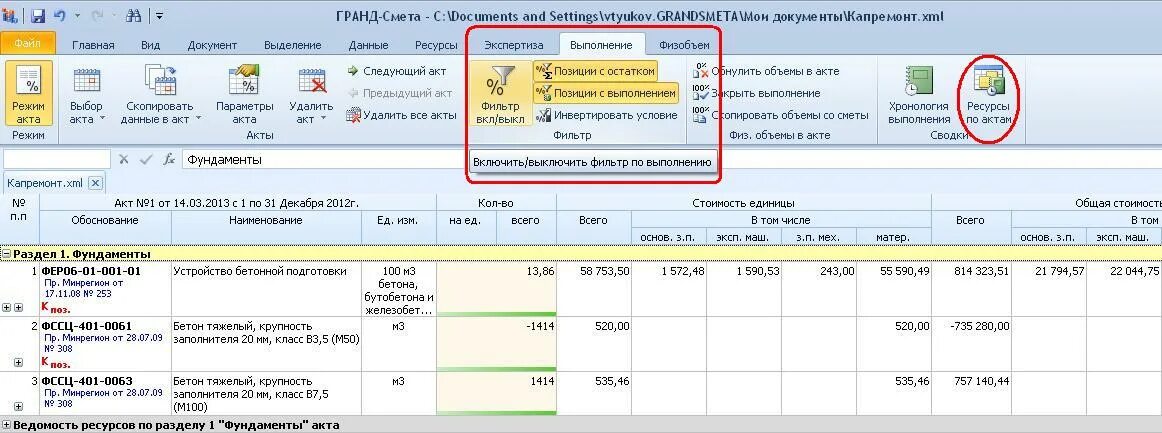This screenshot has height=433, width=1162.
Task: Toggle the Режим акта mode button
Action: [28, 95]
